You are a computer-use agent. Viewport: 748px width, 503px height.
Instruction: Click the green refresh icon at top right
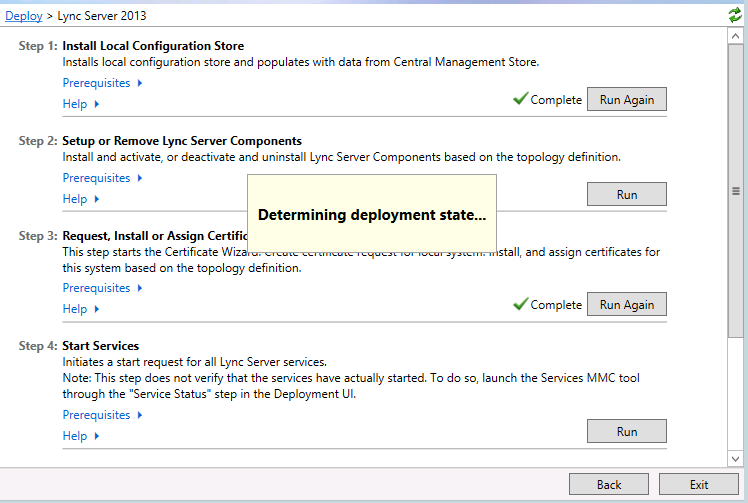[x=736, y=15]
